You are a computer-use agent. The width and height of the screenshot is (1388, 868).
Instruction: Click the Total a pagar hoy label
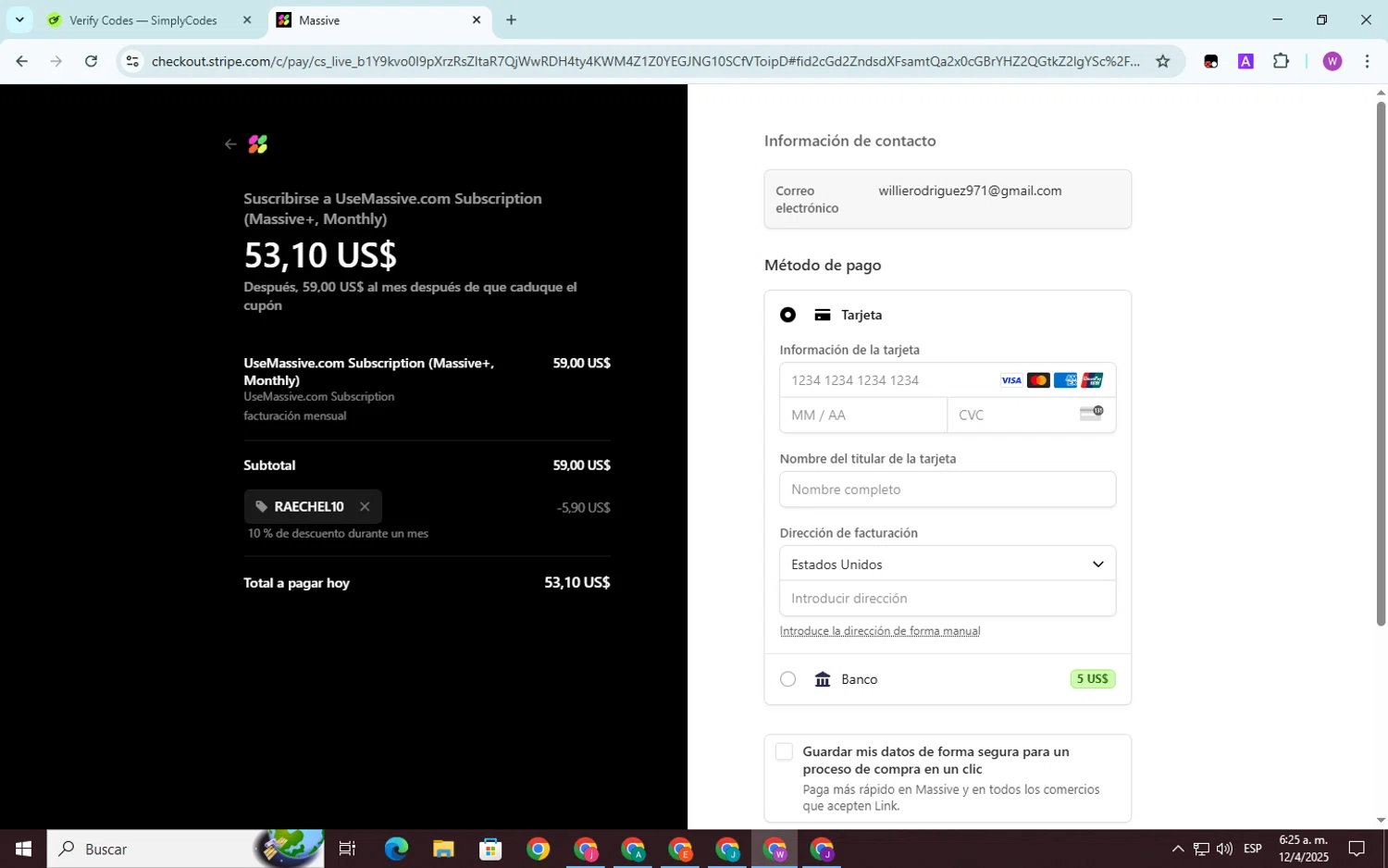[x=296, y=583]
